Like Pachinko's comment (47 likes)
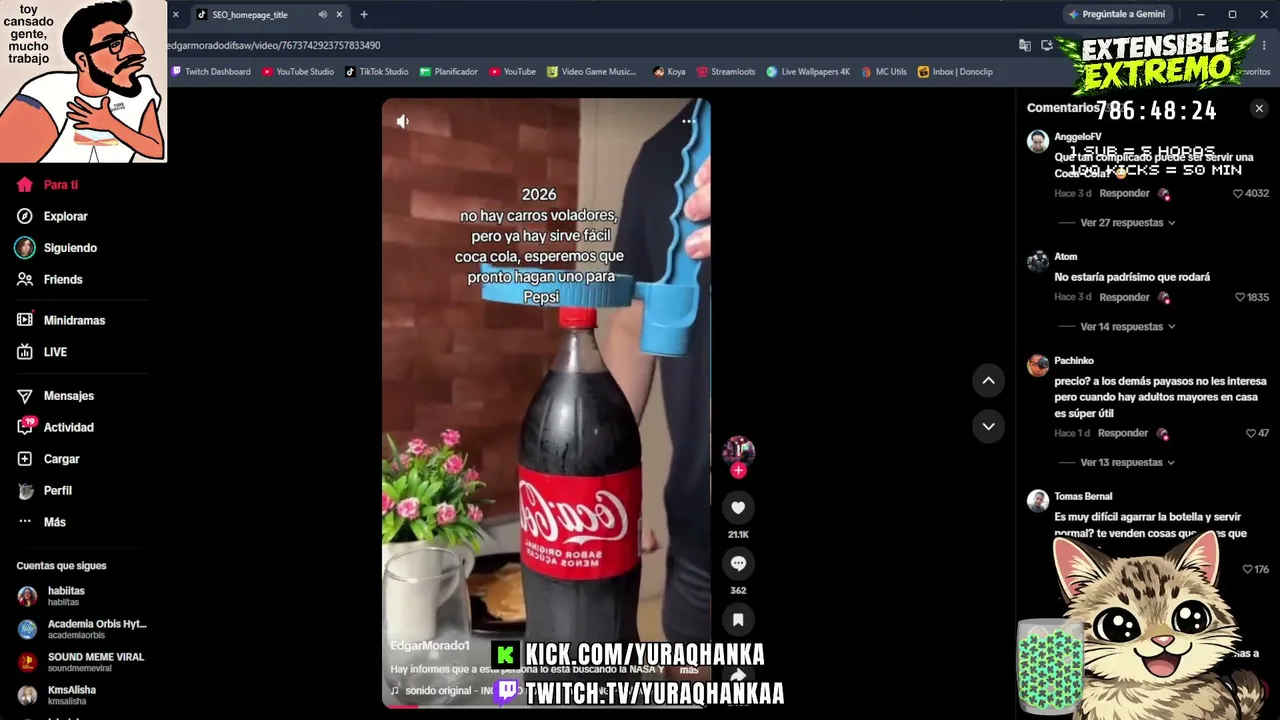Viewport: 1280px width, 720px height. (1250, 434)
